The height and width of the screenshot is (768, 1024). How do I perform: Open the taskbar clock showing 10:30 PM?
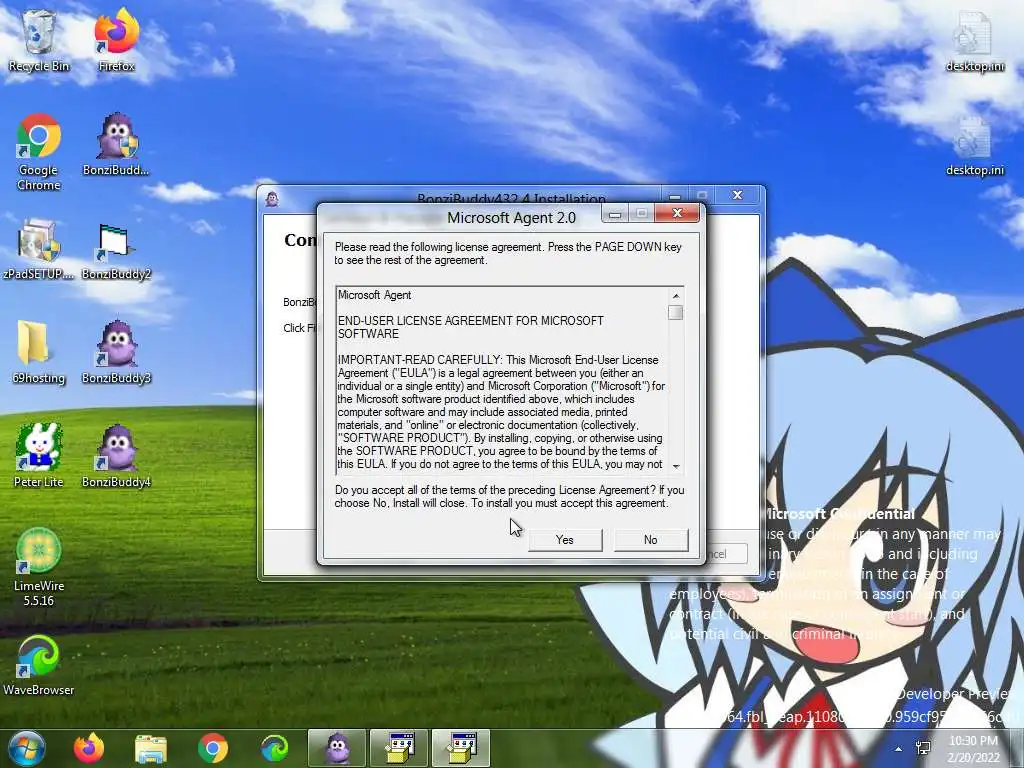point(973,748)
